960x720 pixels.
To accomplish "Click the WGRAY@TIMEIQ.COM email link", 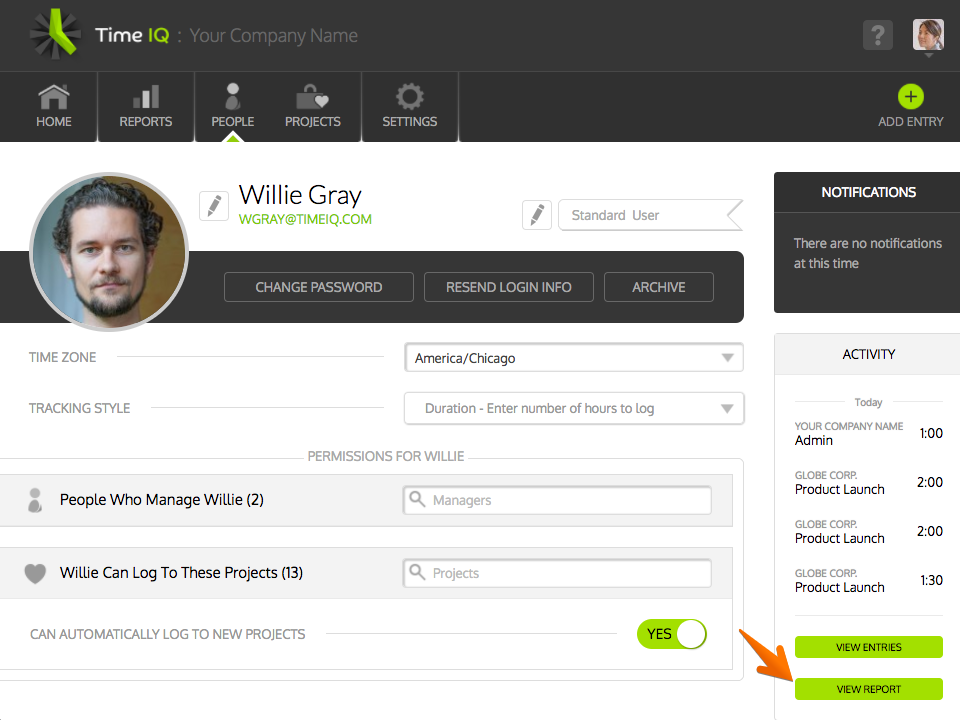I will [x=305, y=219].
